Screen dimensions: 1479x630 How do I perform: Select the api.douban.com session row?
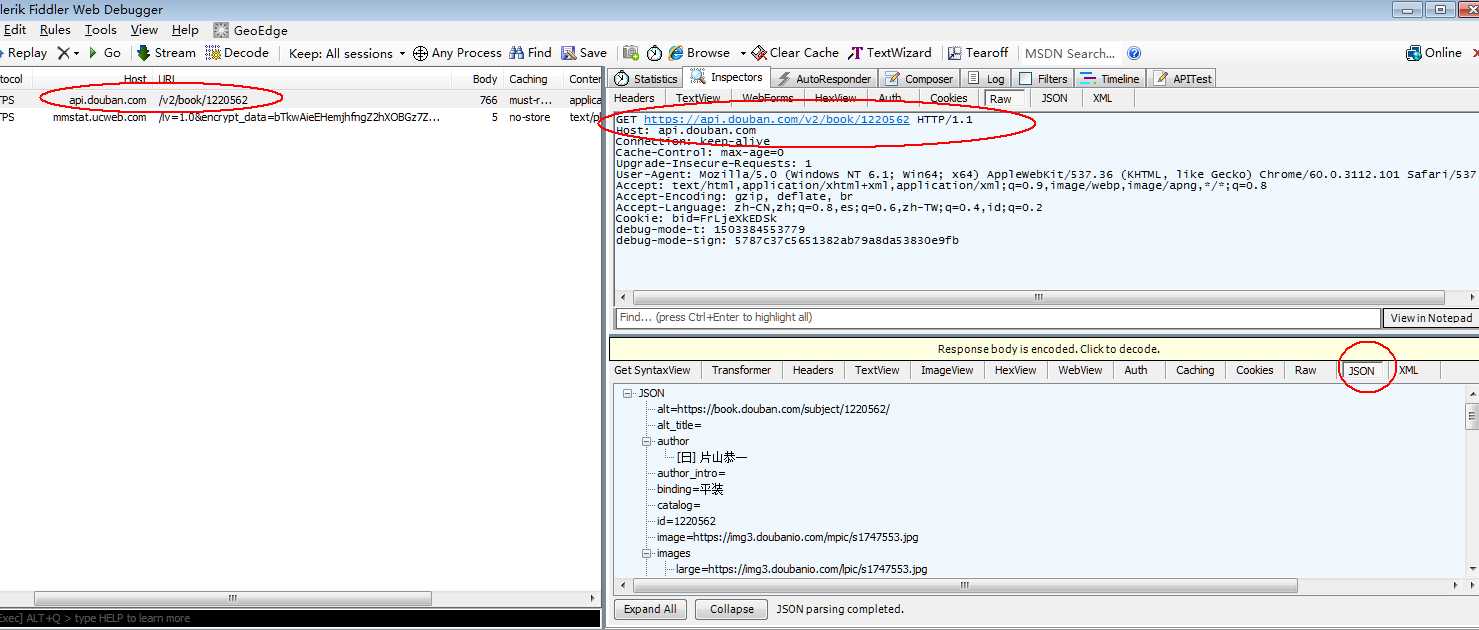click(x=300, y=100)
